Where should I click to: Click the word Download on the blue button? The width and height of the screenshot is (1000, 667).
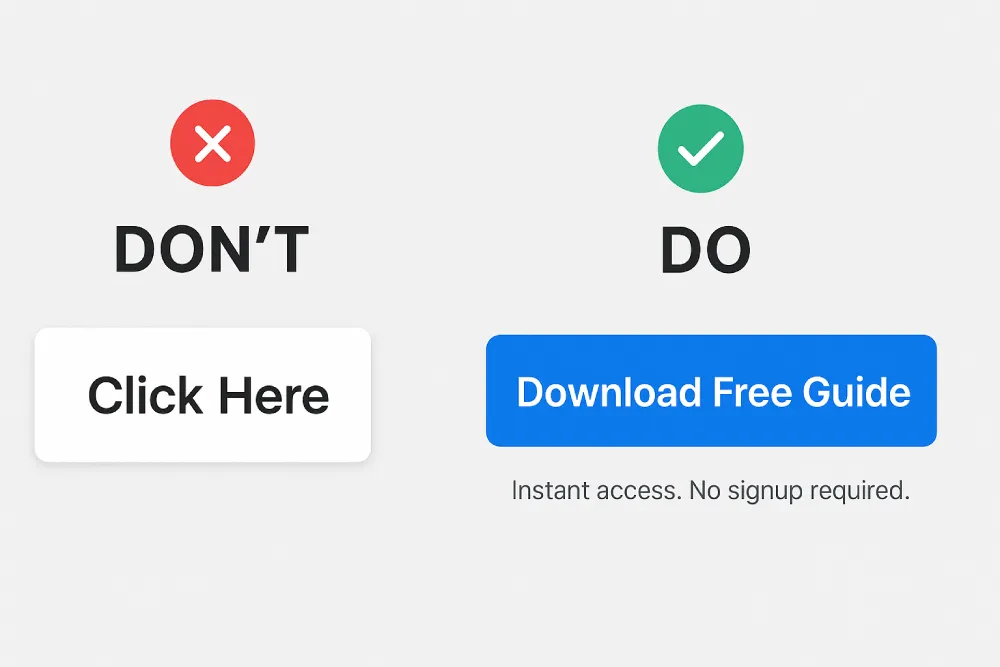tap(608, 392)
